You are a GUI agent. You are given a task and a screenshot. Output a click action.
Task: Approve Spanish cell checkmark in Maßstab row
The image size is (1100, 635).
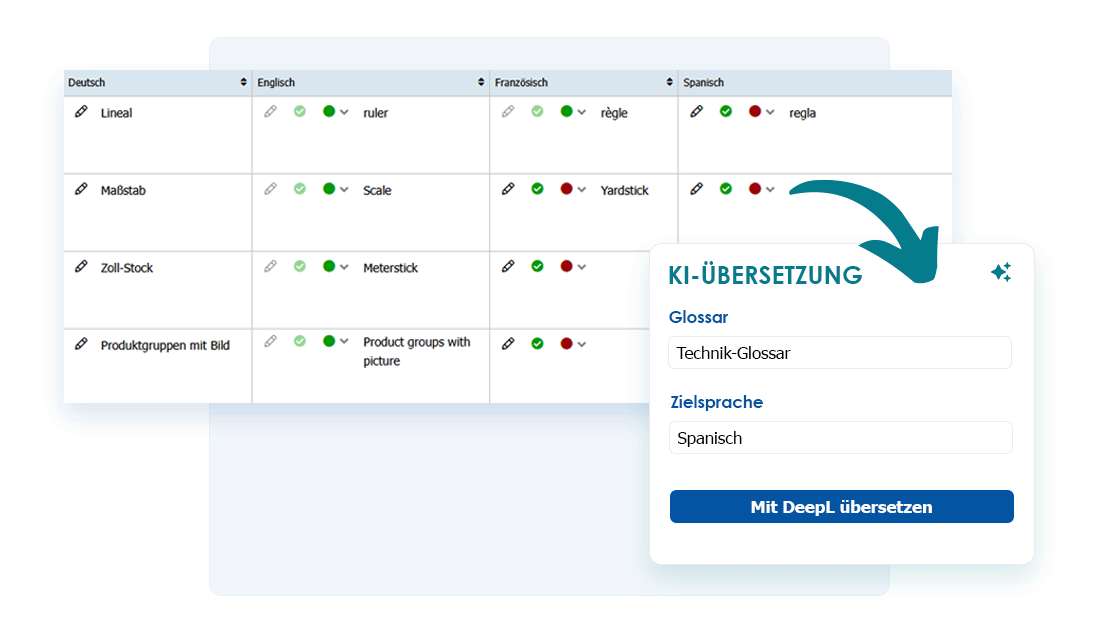[726, 189]
